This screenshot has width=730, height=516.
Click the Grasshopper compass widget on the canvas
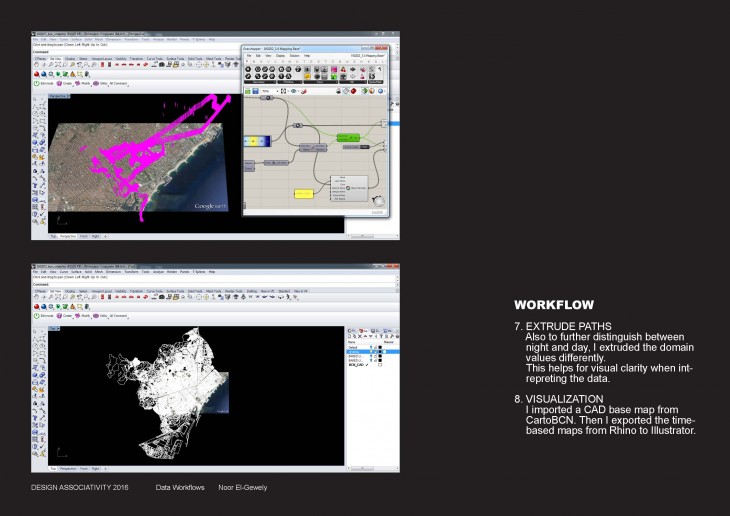[x=377, y=202]
